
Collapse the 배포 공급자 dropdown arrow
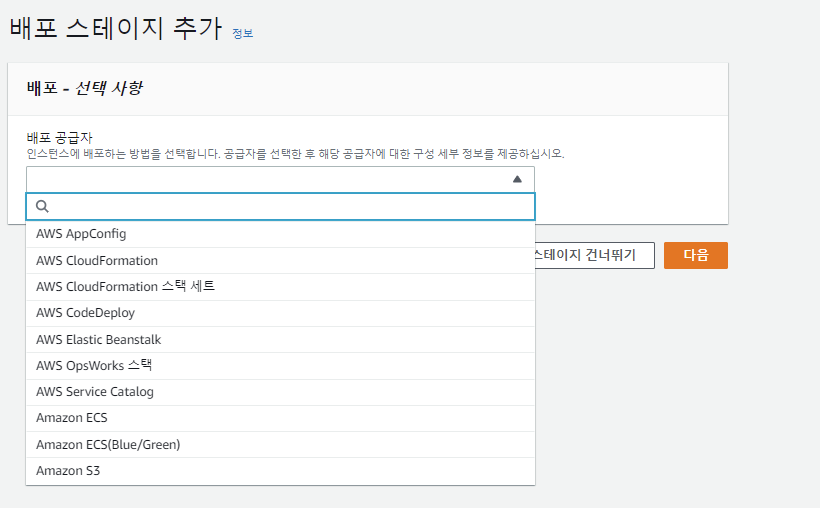[517, 179]
